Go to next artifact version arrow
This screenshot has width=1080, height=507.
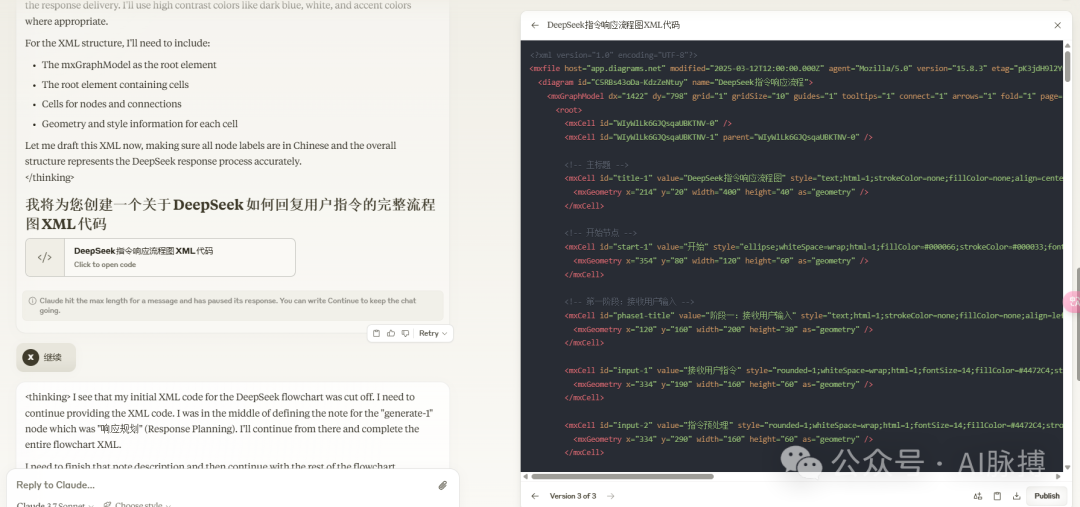point(610,496)
